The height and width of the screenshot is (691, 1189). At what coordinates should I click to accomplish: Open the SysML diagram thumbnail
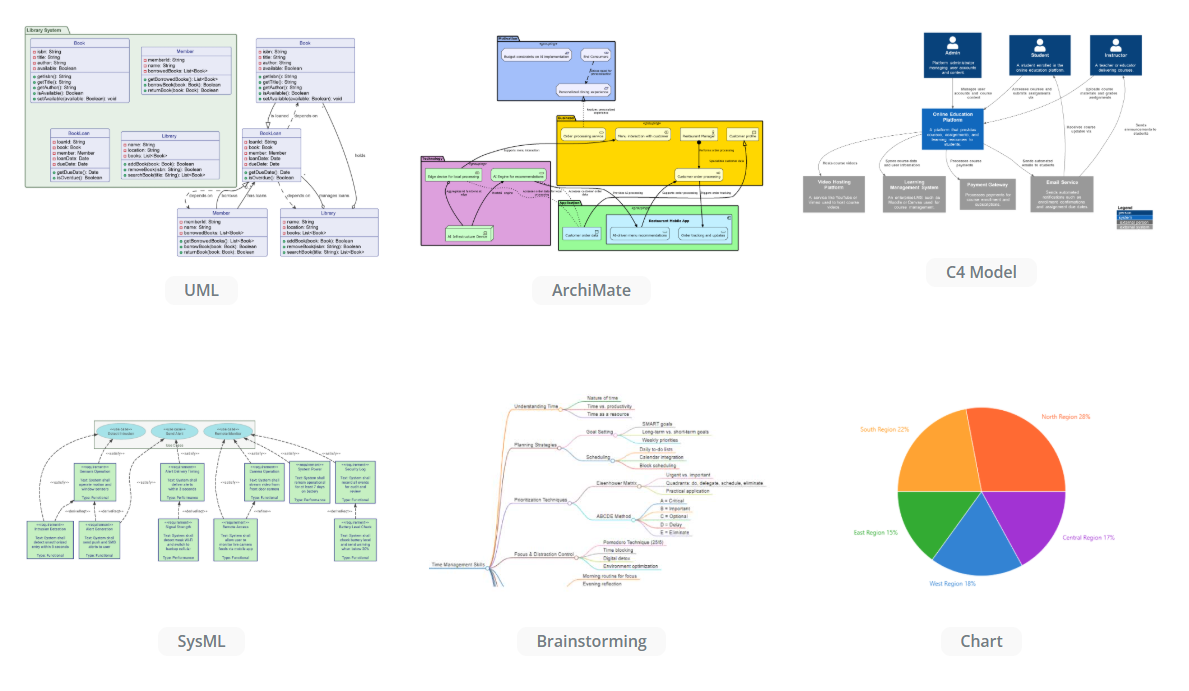point(200,490)
